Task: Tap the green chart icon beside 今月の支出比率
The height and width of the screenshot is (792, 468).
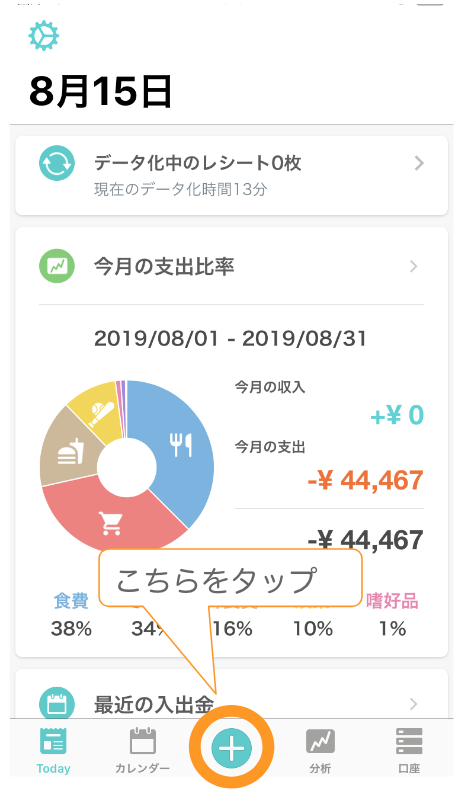Action: coord(57,266)
